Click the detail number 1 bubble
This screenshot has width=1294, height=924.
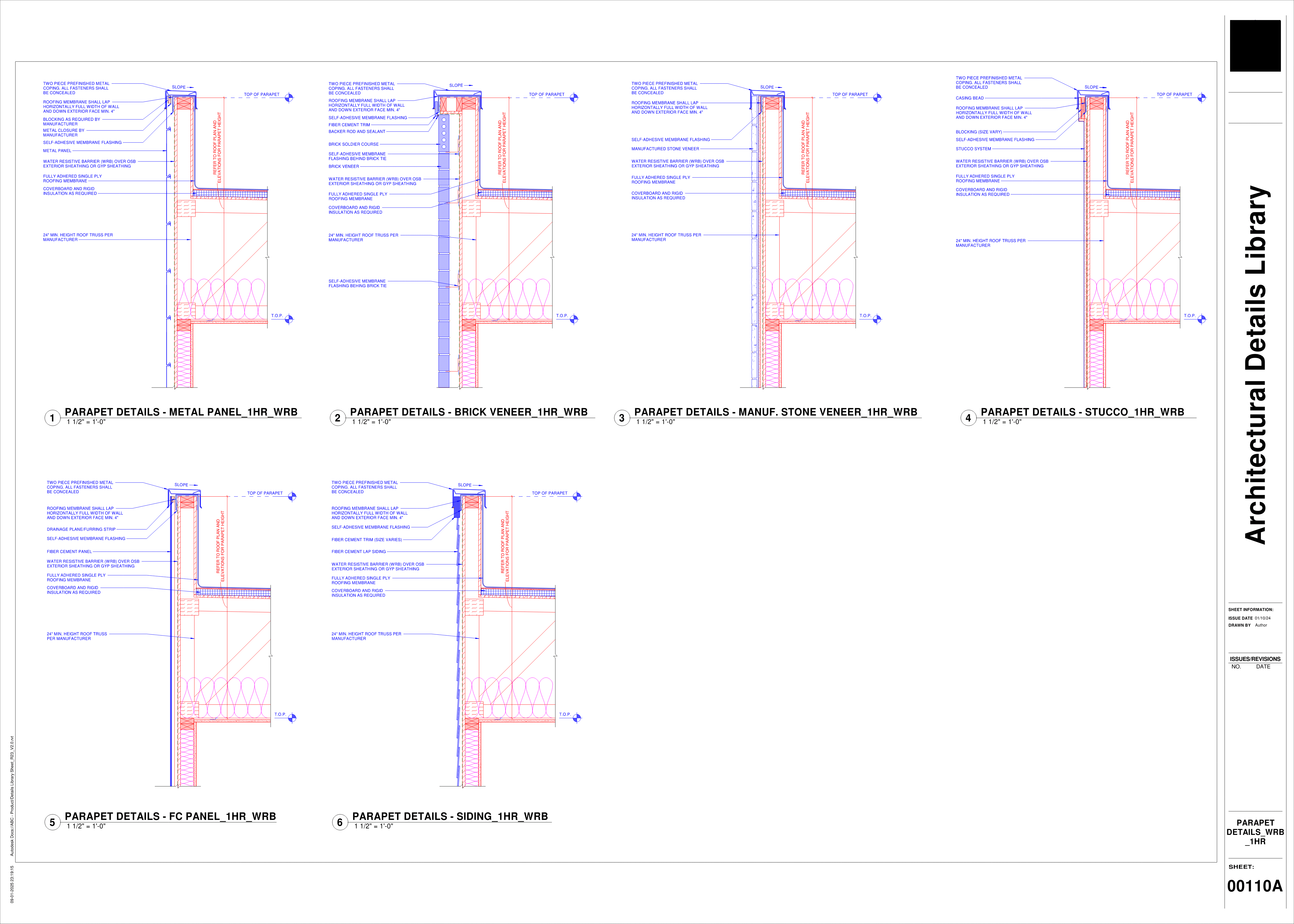(52, 418)
